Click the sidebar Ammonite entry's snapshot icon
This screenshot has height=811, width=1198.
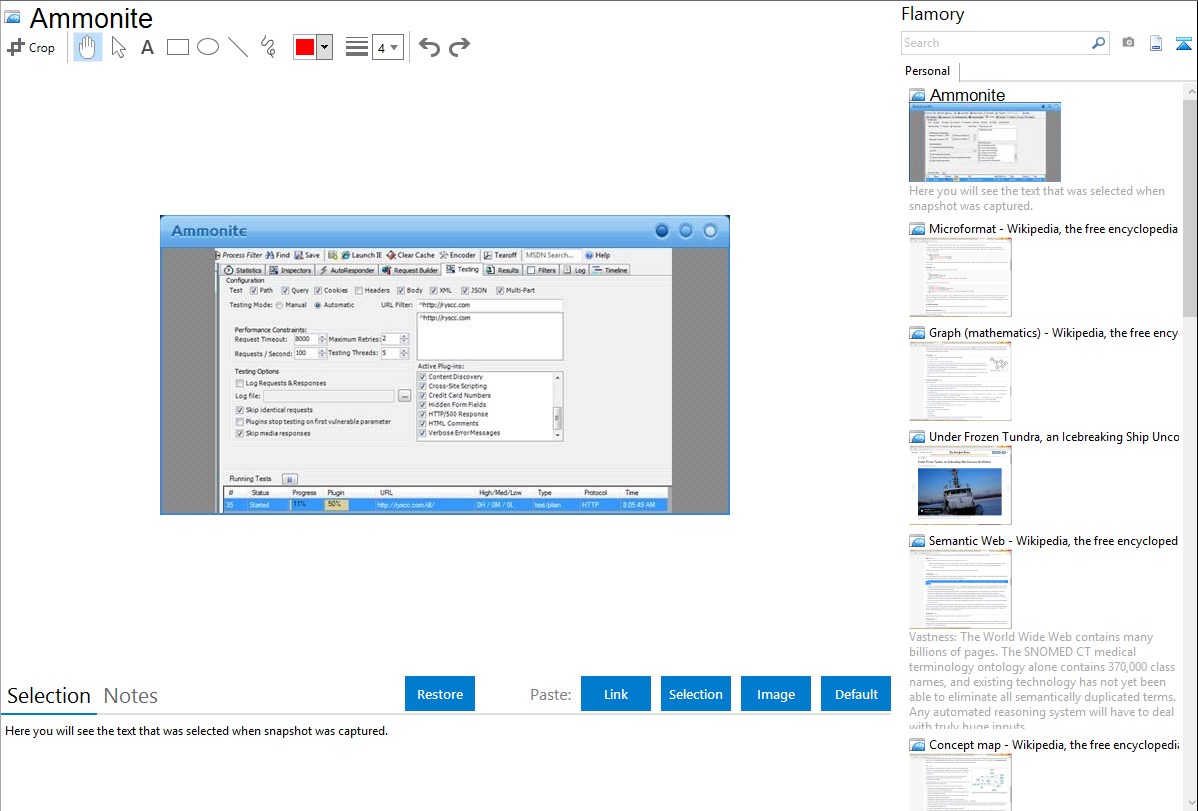pos(917,95)
